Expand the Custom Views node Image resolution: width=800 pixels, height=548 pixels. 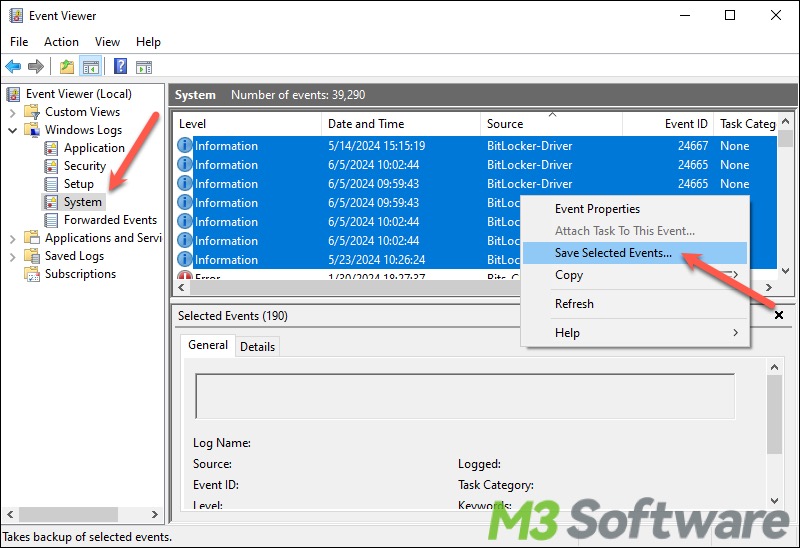click(x=13, y=112)
